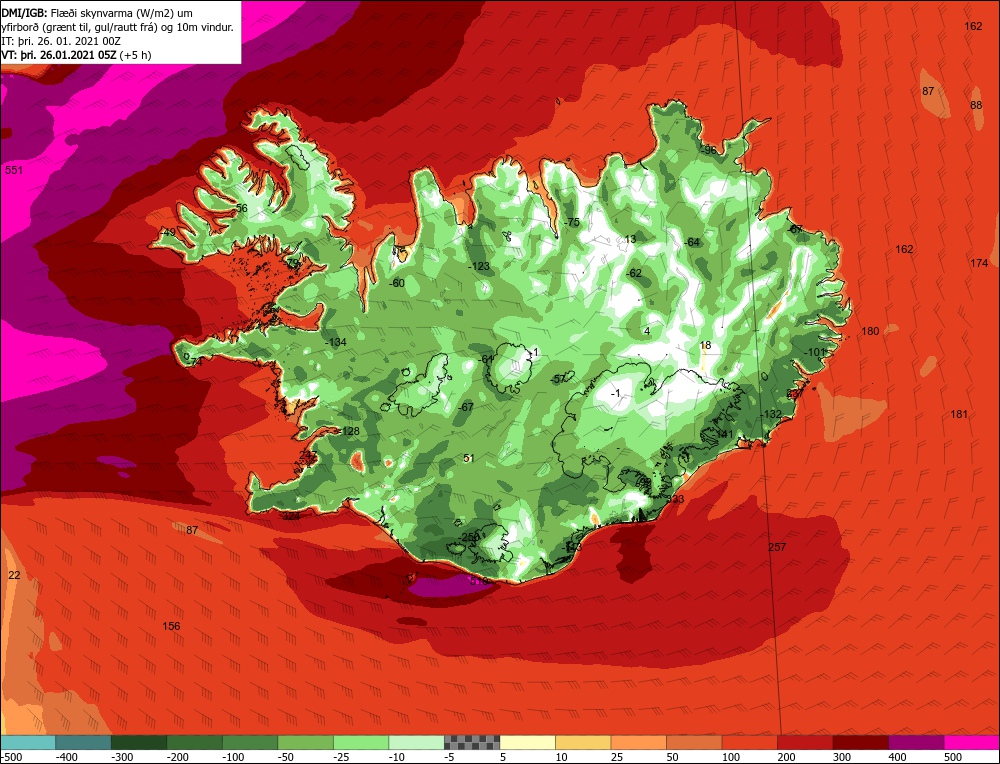Click the darkest green -300 to -200 legend swatch

[139, 742]
